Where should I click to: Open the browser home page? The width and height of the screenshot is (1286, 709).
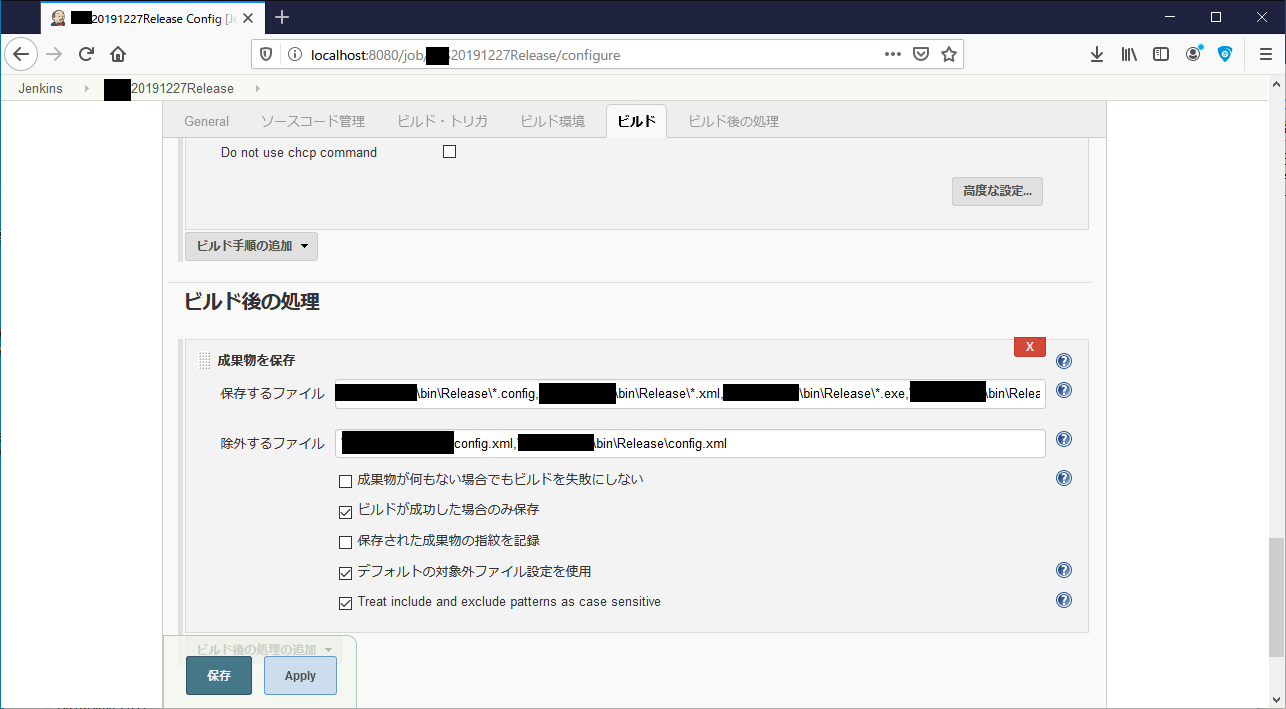pos(118,54)
